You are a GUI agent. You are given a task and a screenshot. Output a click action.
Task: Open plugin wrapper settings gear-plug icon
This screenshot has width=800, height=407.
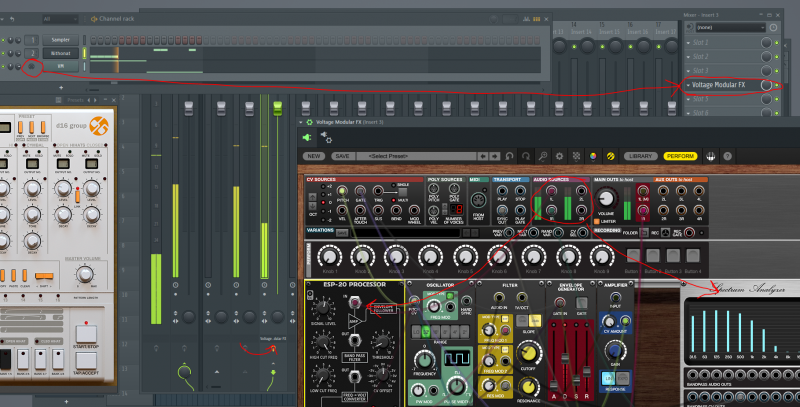[326, 137]
